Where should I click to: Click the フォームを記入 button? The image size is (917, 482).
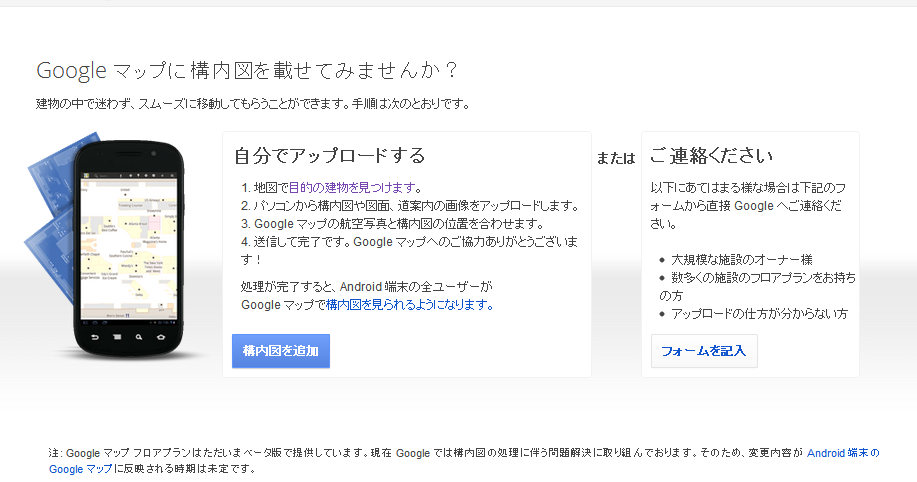point(704,351)
